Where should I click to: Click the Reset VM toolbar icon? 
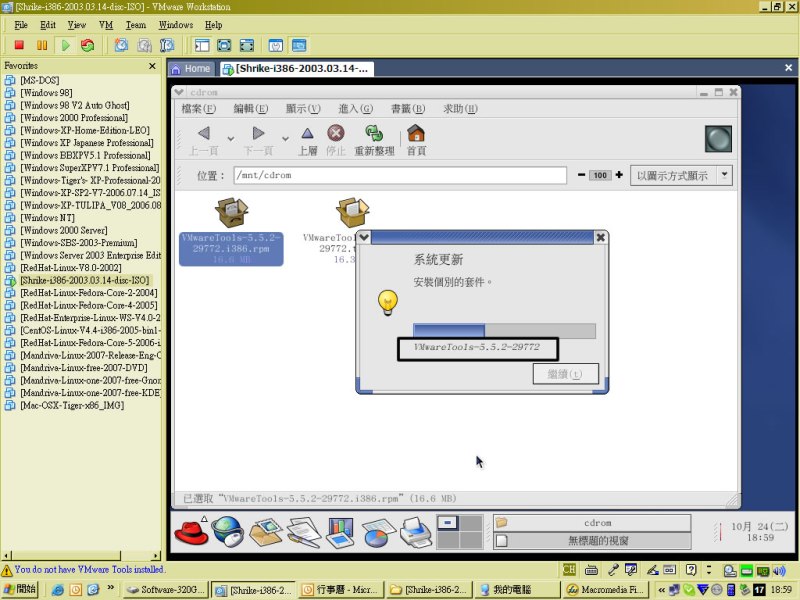(x=88, y=45)
